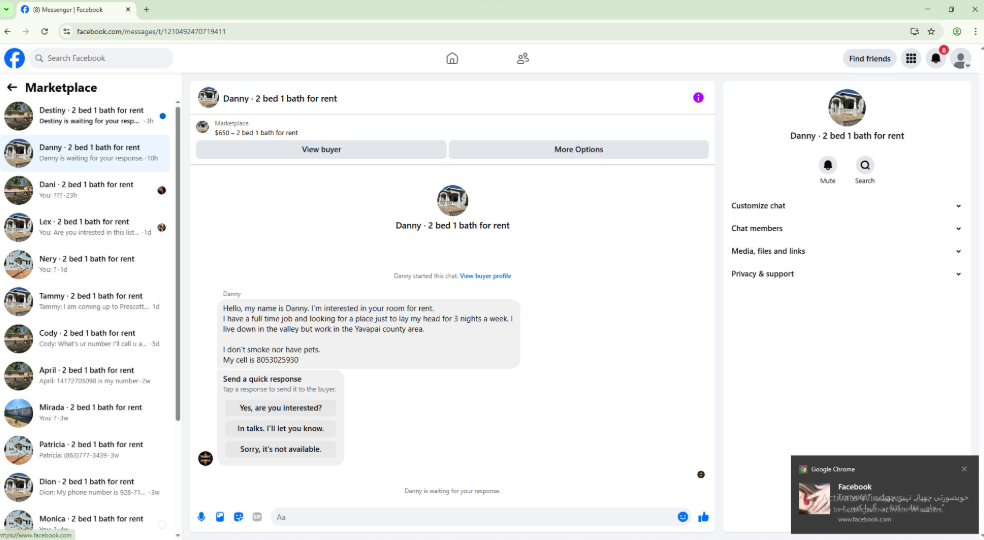Click View buyer button

click(321, 149)
